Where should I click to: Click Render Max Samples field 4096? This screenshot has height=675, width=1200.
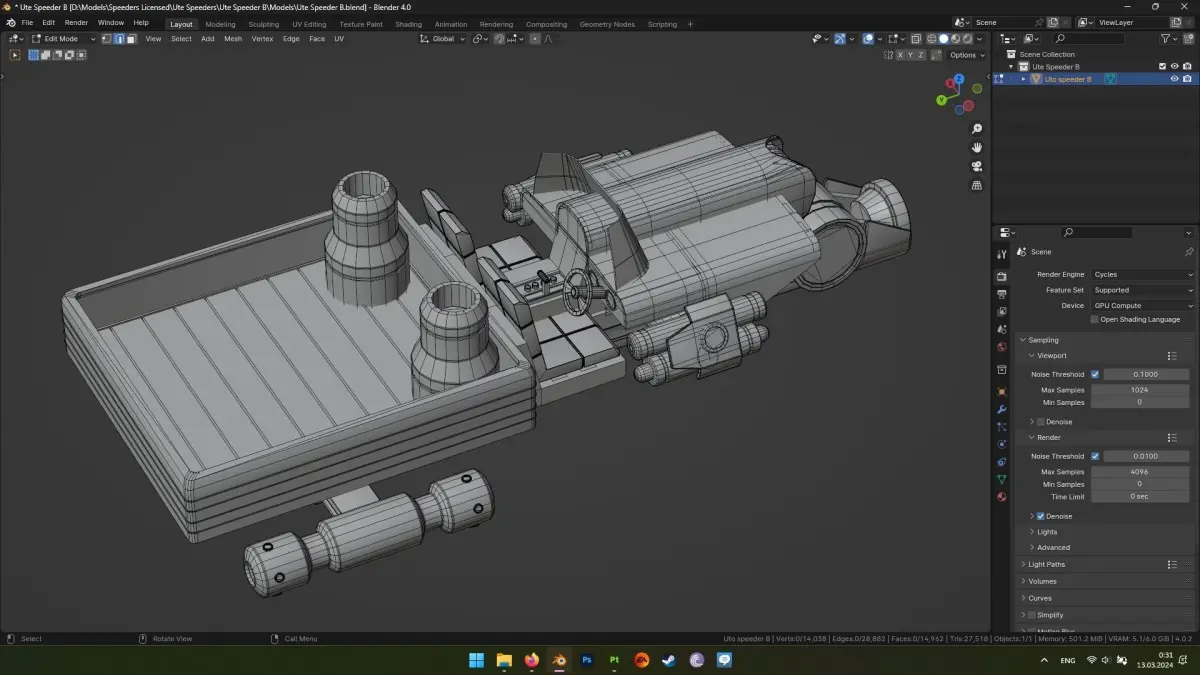tap(1139, 472)
